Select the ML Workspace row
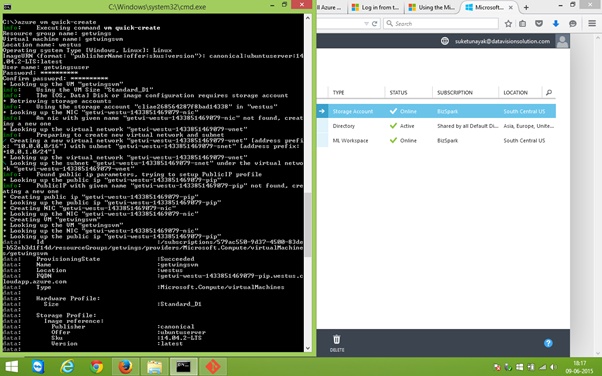 436,141
